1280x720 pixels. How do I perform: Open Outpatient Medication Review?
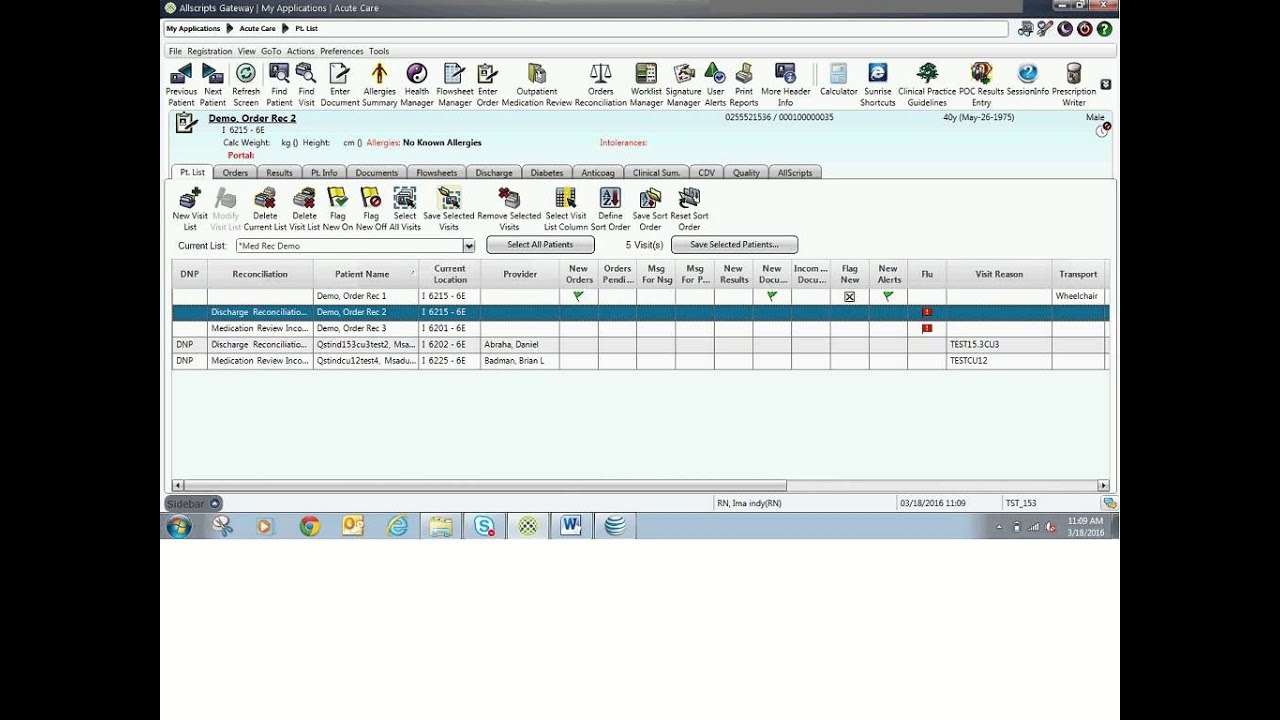pos(537,84)
